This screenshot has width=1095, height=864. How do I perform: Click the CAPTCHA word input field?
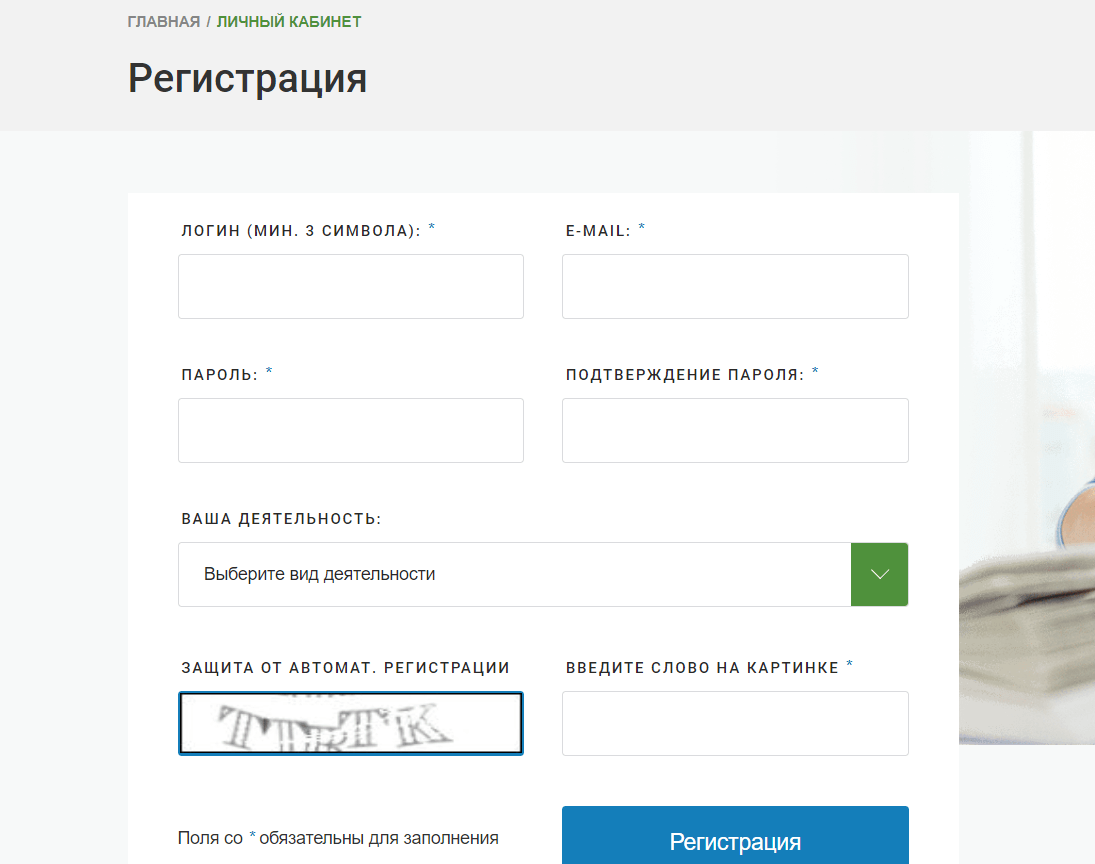click(x=735, y=723)
